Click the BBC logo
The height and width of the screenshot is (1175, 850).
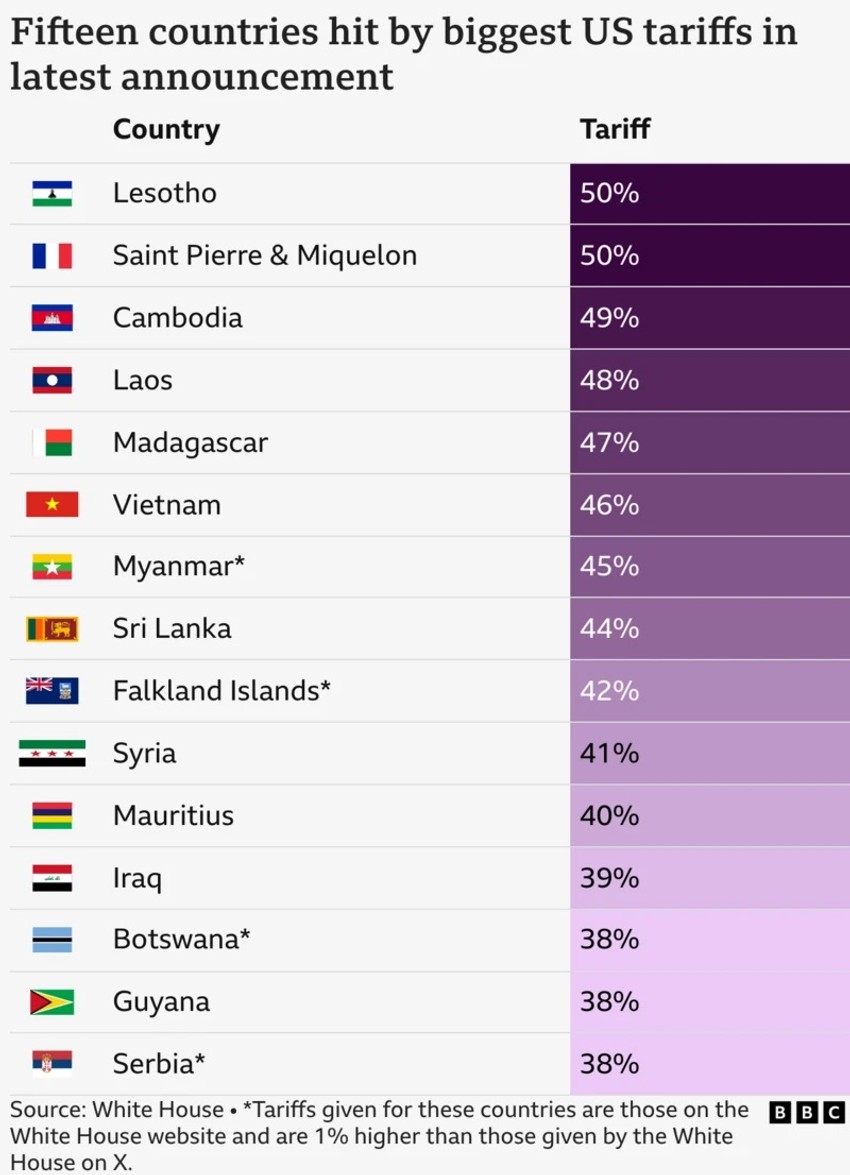[807, 1112]
